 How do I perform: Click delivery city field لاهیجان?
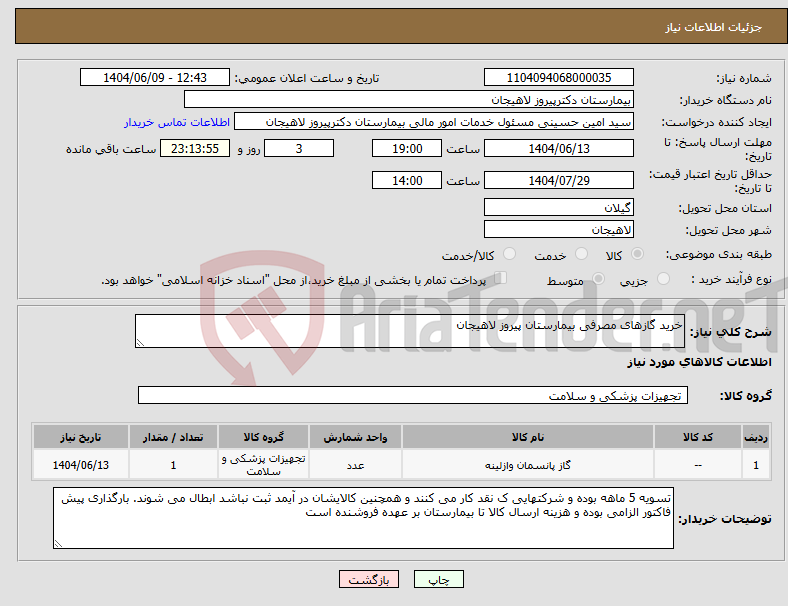(558, 230)
